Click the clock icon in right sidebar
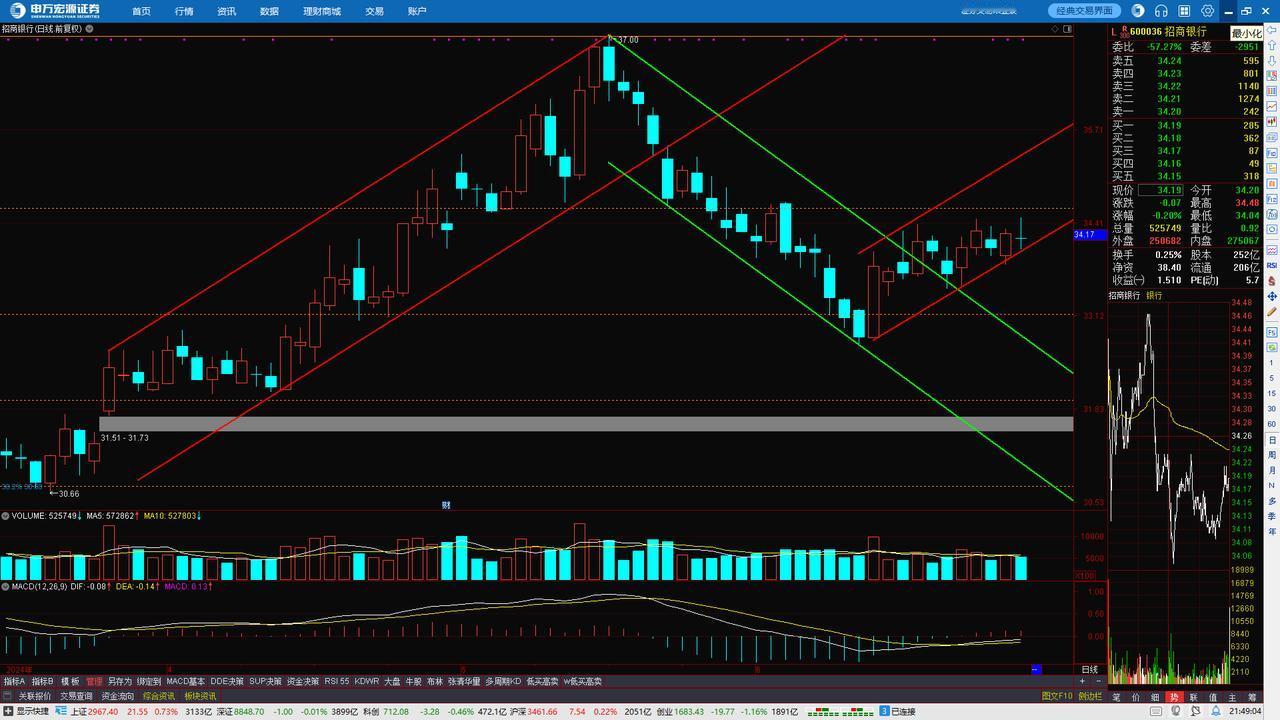This screenshot has width=1280, height=720. click(x=1270, y=229)
